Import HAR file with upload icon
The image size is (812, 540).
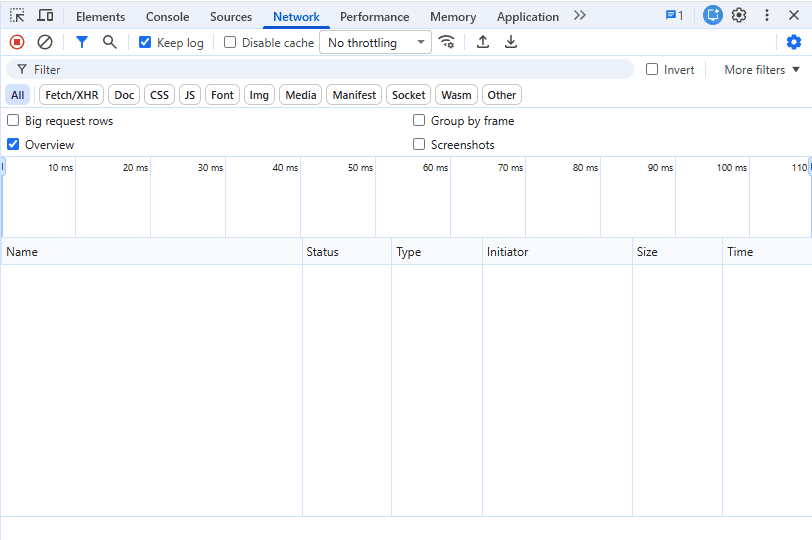(483, 42)
